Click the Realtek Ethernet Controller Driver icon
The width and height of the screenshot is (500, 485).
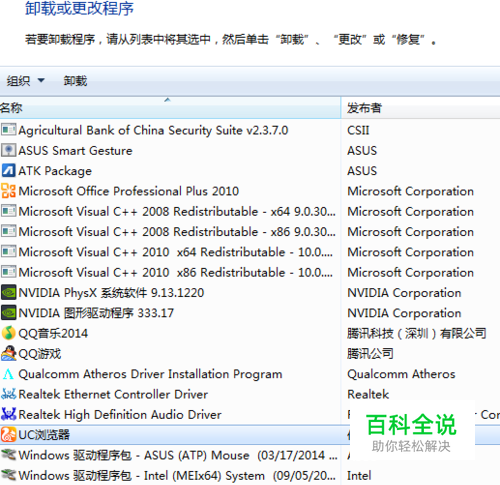(8, 394)
